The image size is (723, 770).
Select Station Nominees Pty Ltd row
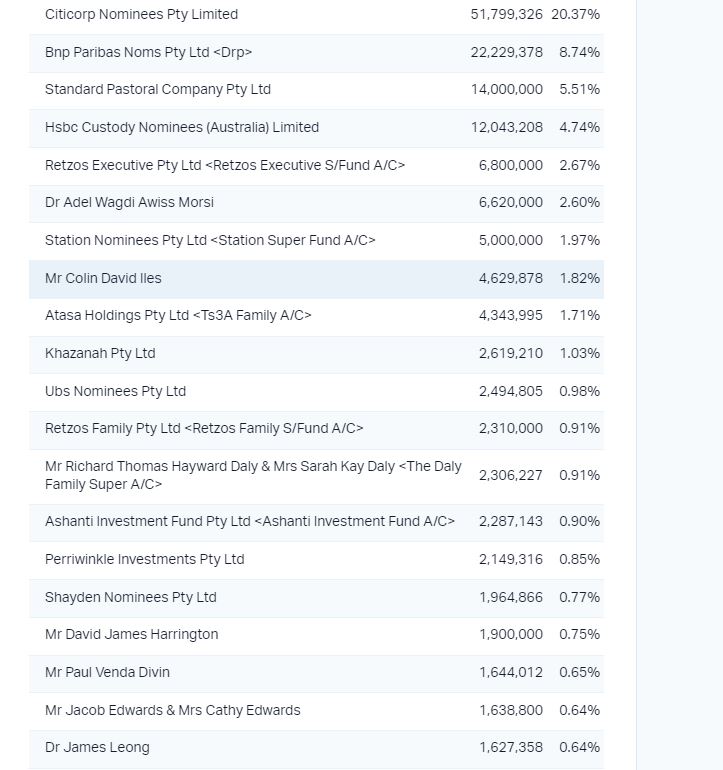click(316, 240)
